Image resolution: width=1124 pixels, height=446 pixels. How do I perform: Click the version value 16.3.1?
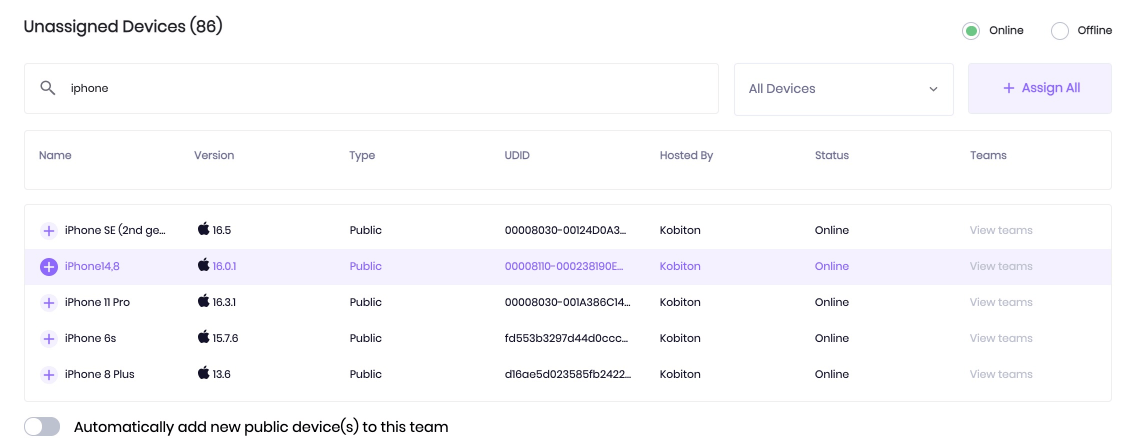click(x=224, y=303)
